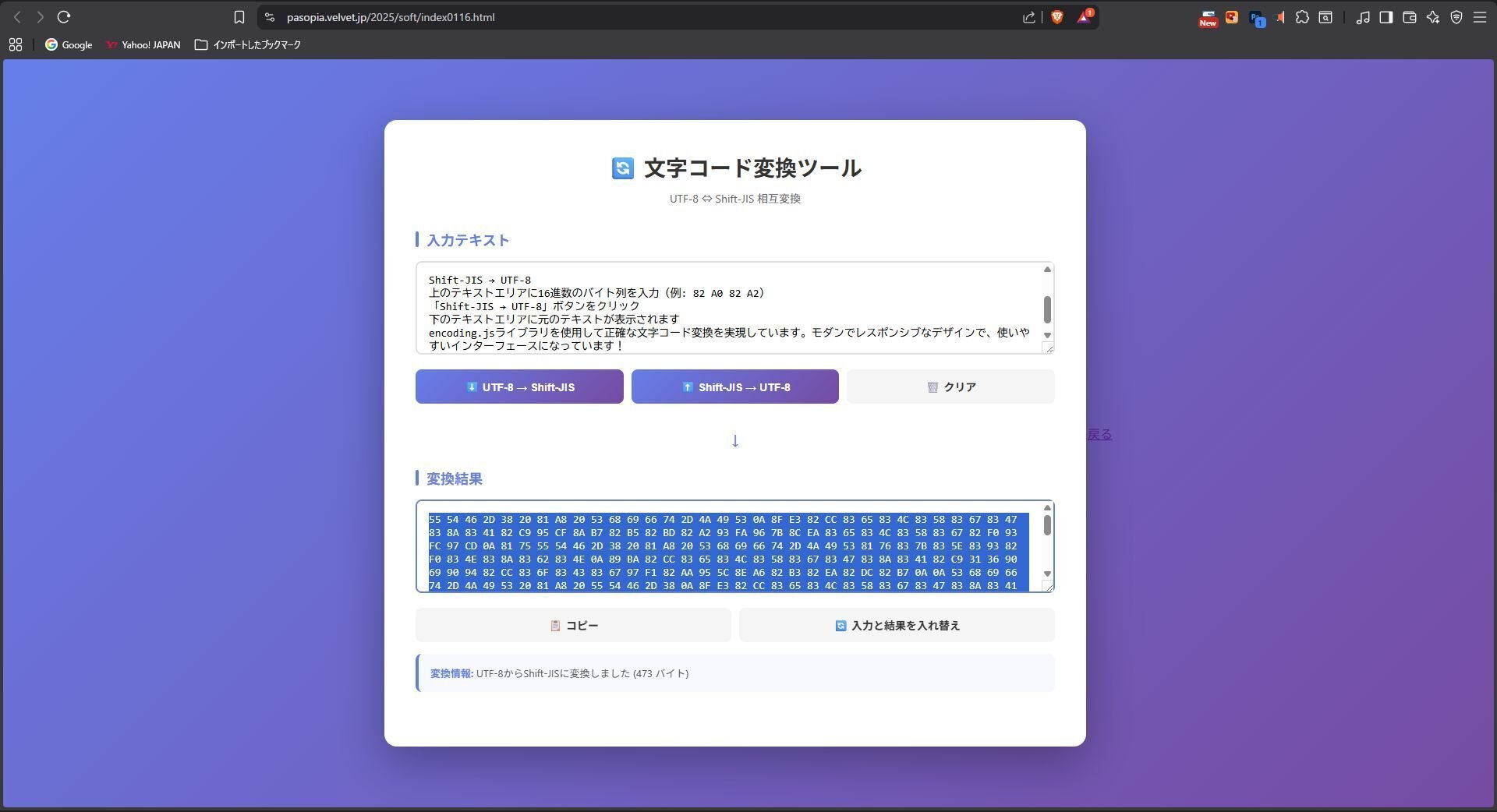Image resolution: width=1497 pixels, height=812 pixels.
Task: Open the Brave Wallet icon
Action: coord(1409,17)
